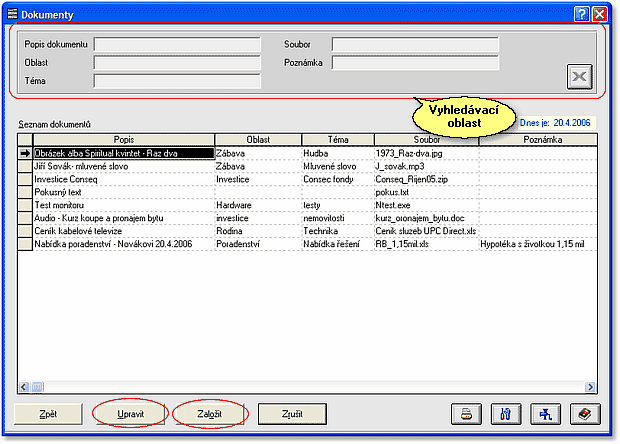620x444 pixels.
Task: Click the Založit button
Action: point(209,413)
